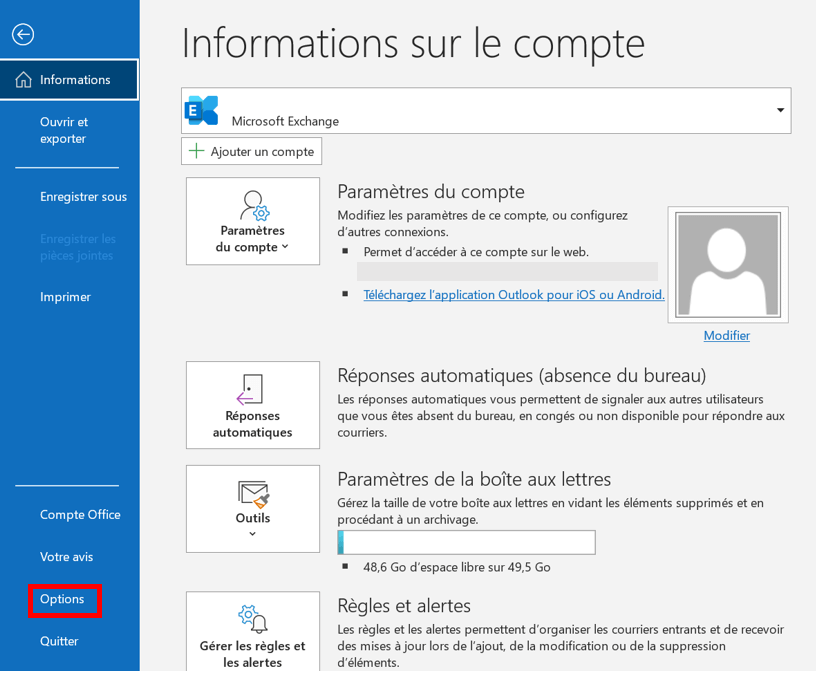
Task: Click Permet d'accéder à ce compte text
Action: pos(476,252)
